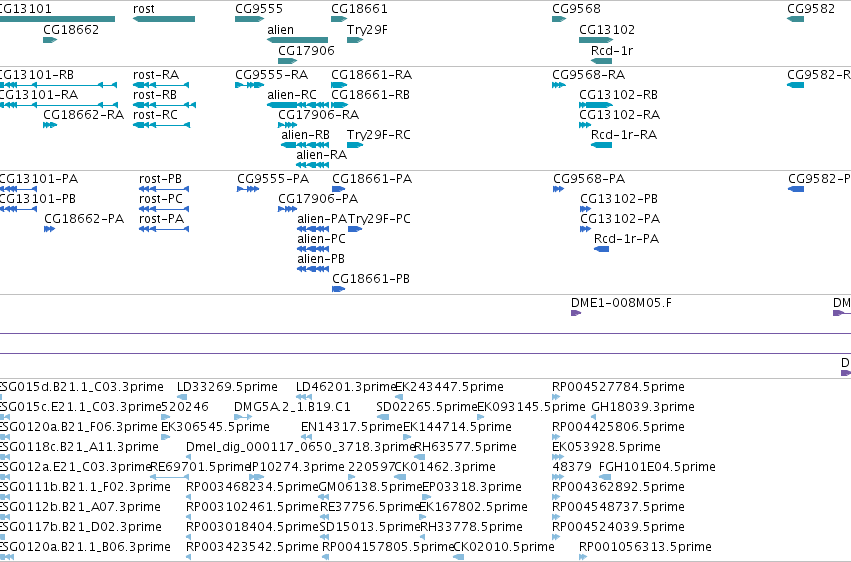The image size is (851, 562).
Task: Click the CG17906 gene arrow
Action: (x=288, y=61)
